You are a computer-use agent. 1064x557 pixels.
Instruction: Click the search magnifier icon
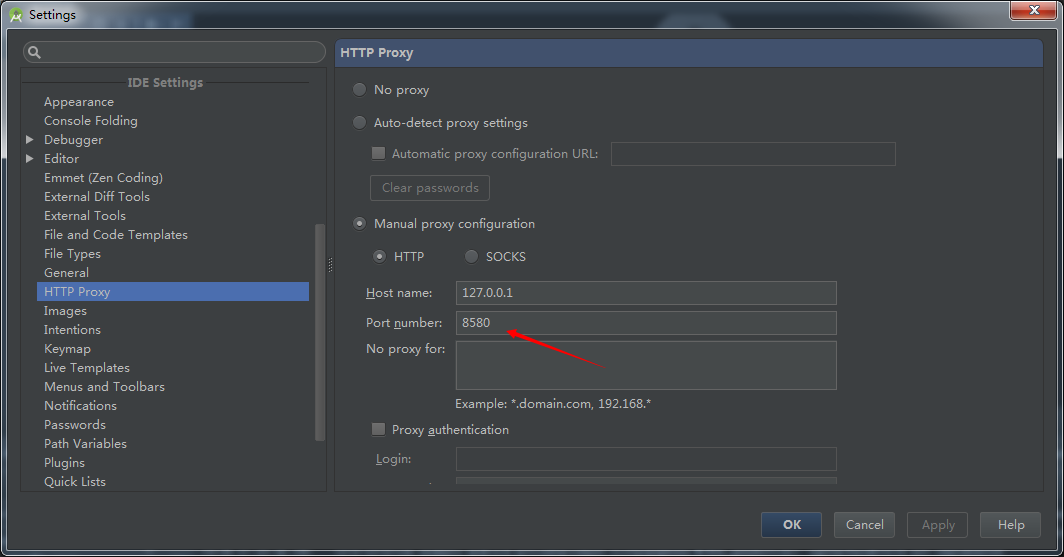click(x=35, y=52)
